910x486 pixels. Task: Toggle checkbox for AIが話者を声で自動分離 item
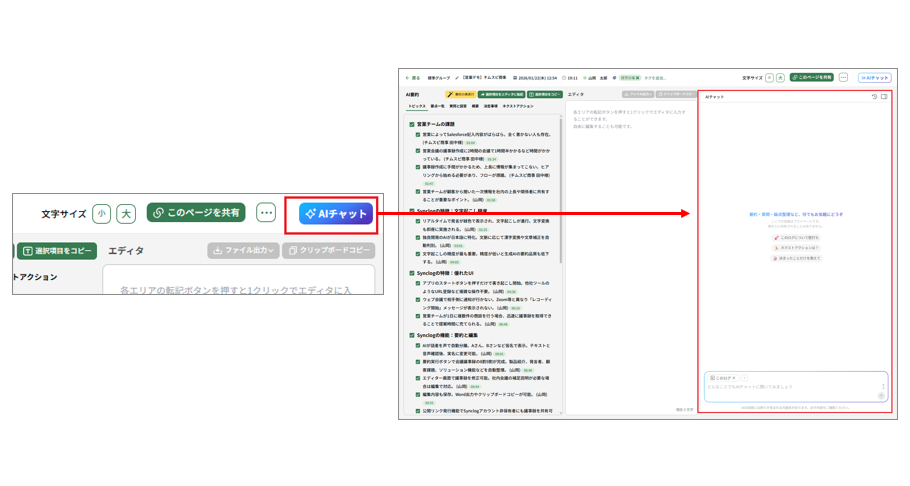[417, 345]
